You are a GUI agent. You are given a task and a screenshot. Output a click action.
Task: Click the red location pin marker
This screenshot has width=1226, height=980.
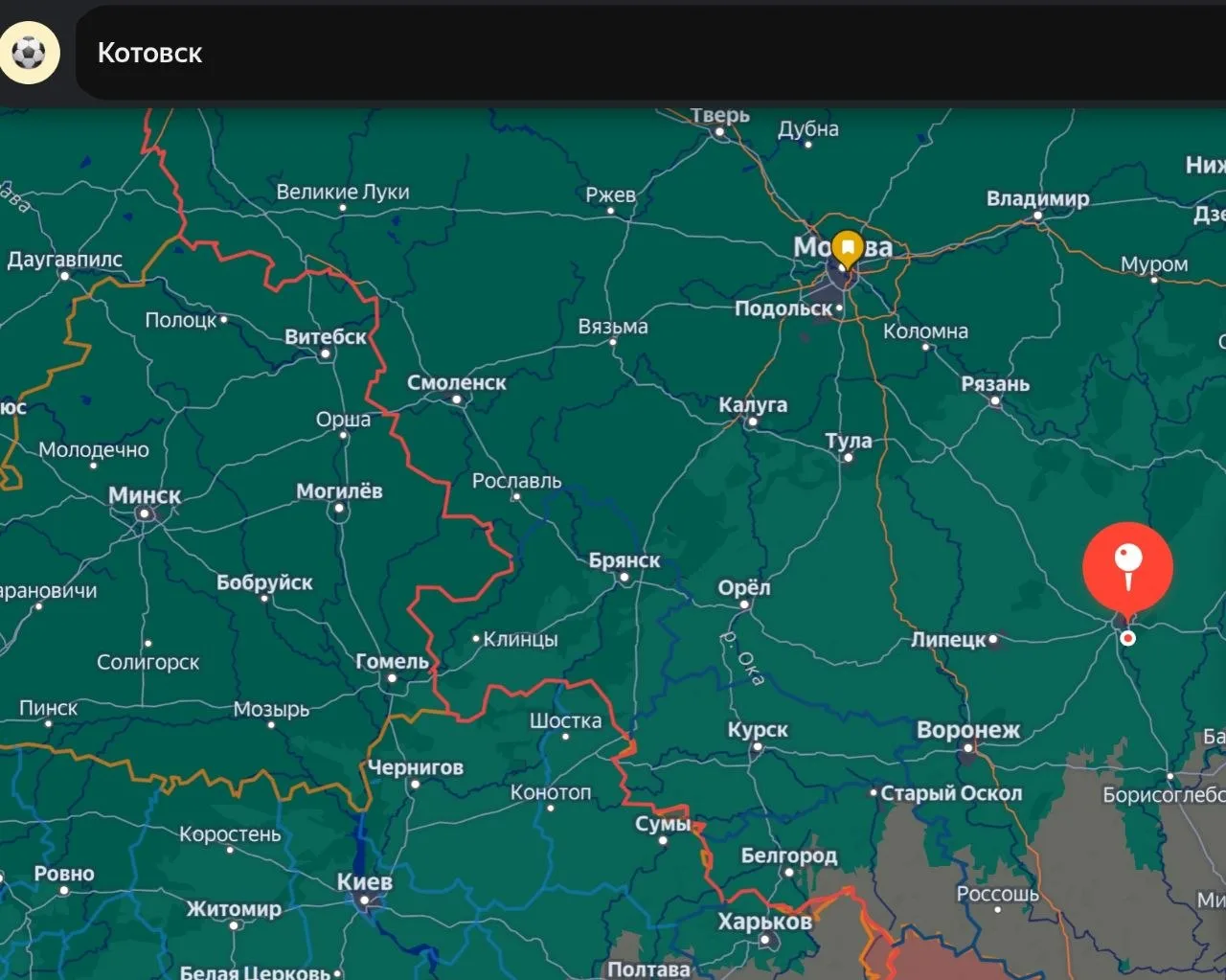(x=1128, y=569)
